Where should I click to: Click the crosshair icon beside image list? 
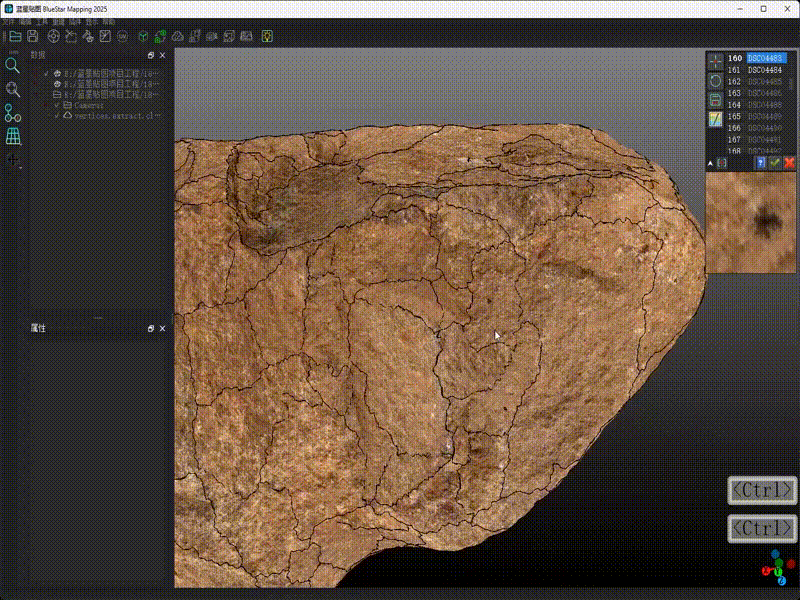click(715, 62)
